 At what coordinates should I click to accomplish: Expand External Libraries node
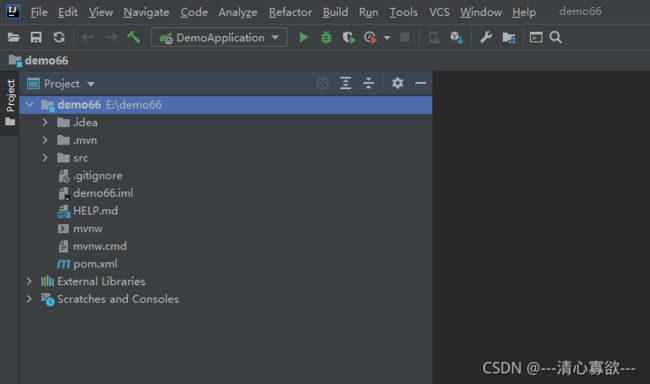point(29,281)
